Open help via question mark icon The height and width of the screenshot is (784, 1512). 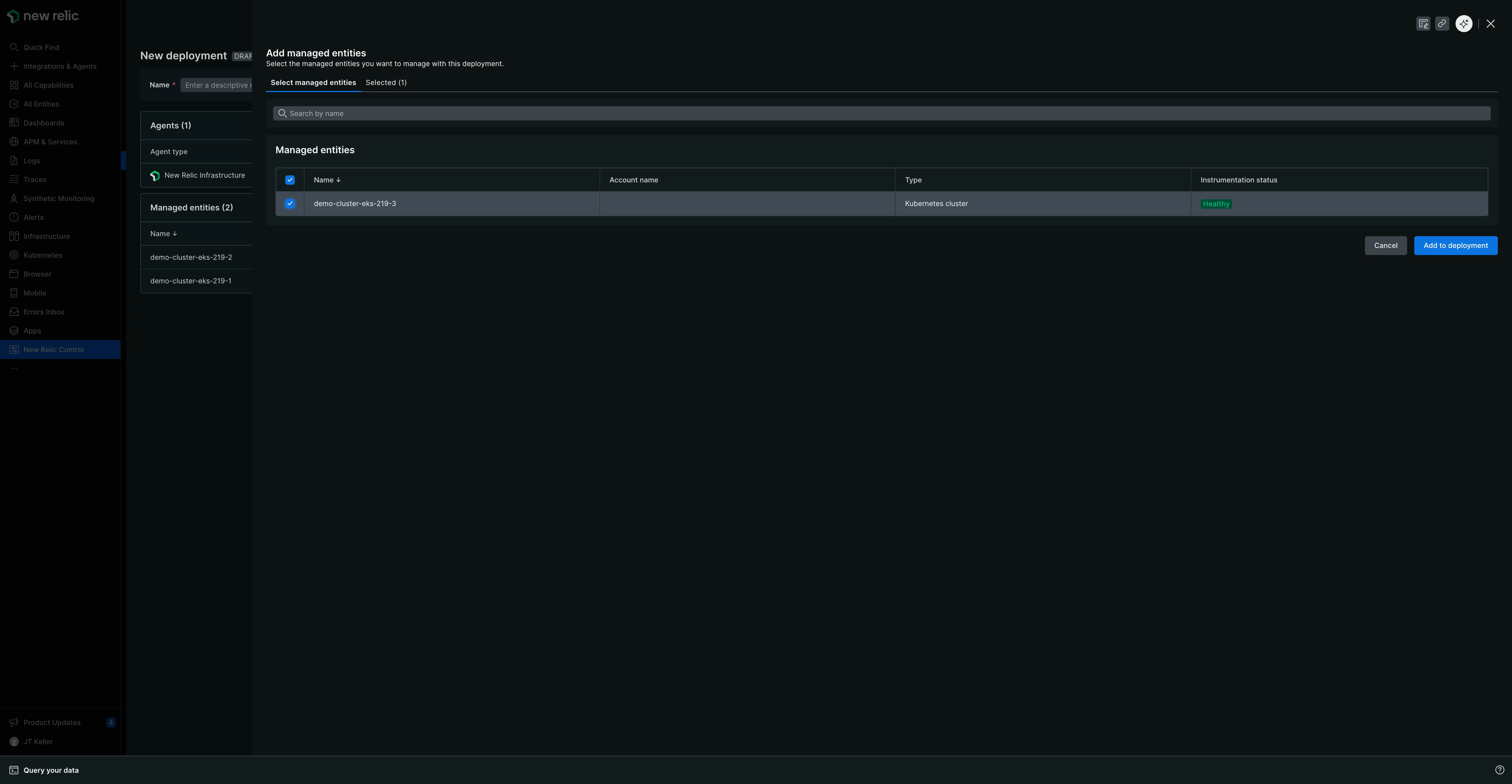click(1500, 770)
